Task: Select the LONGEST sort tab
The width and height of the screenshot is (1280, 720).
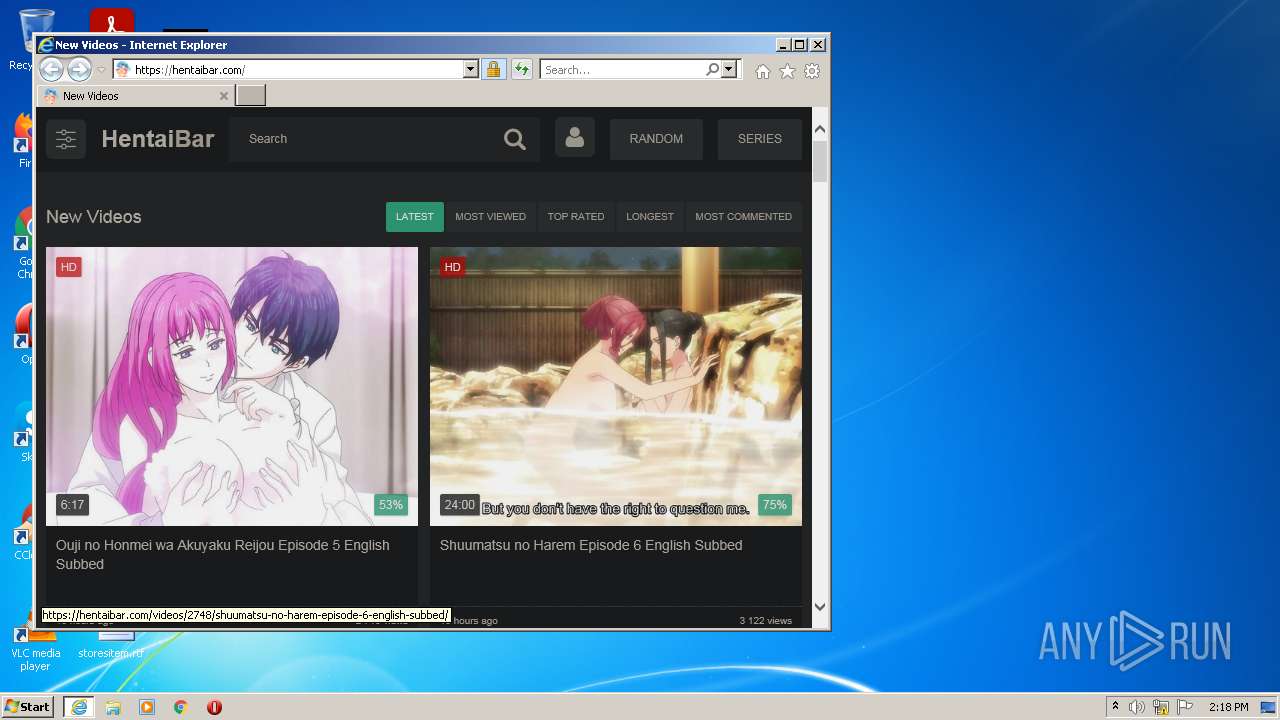Action: point(650,217)
